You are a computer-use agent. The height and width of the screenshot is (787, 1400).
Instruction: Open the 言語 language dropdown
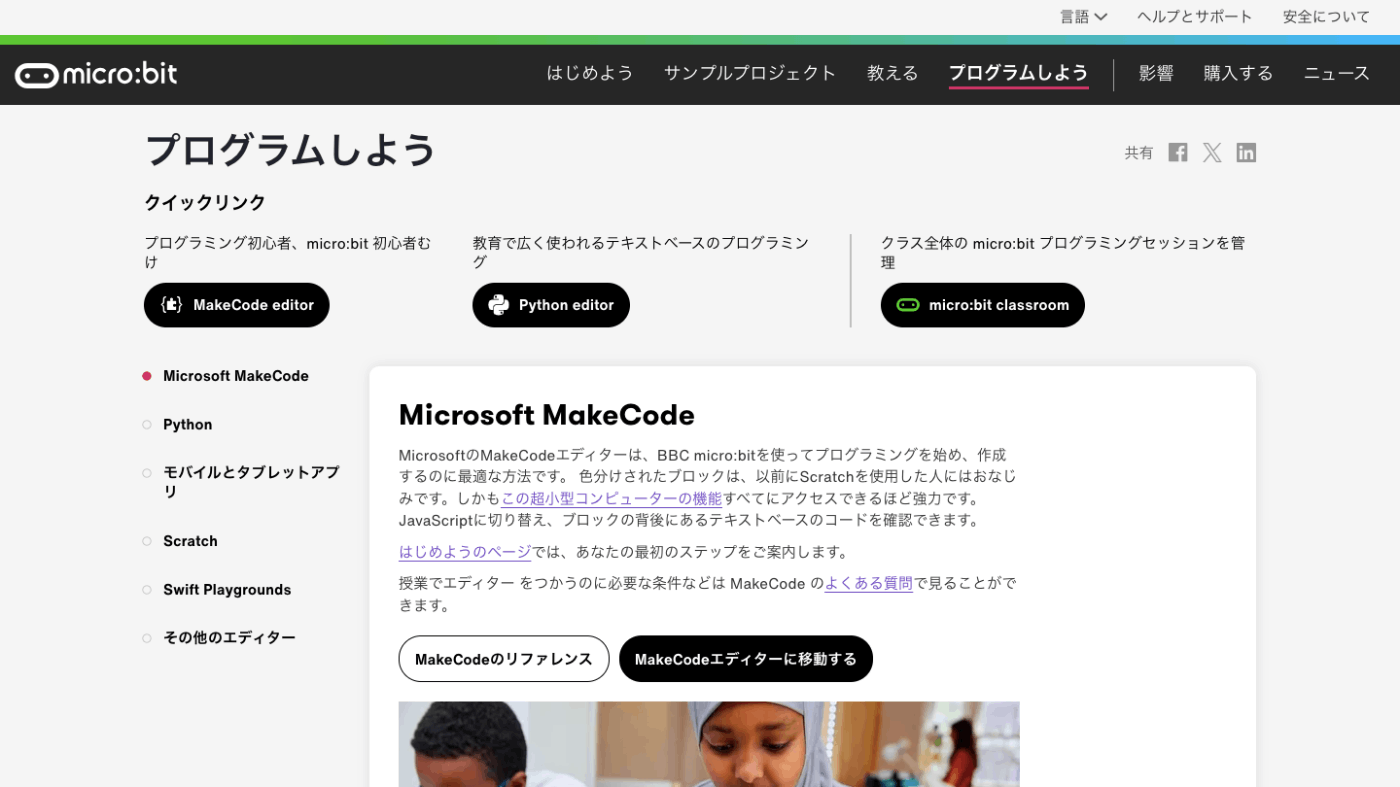coord(1084,17)
